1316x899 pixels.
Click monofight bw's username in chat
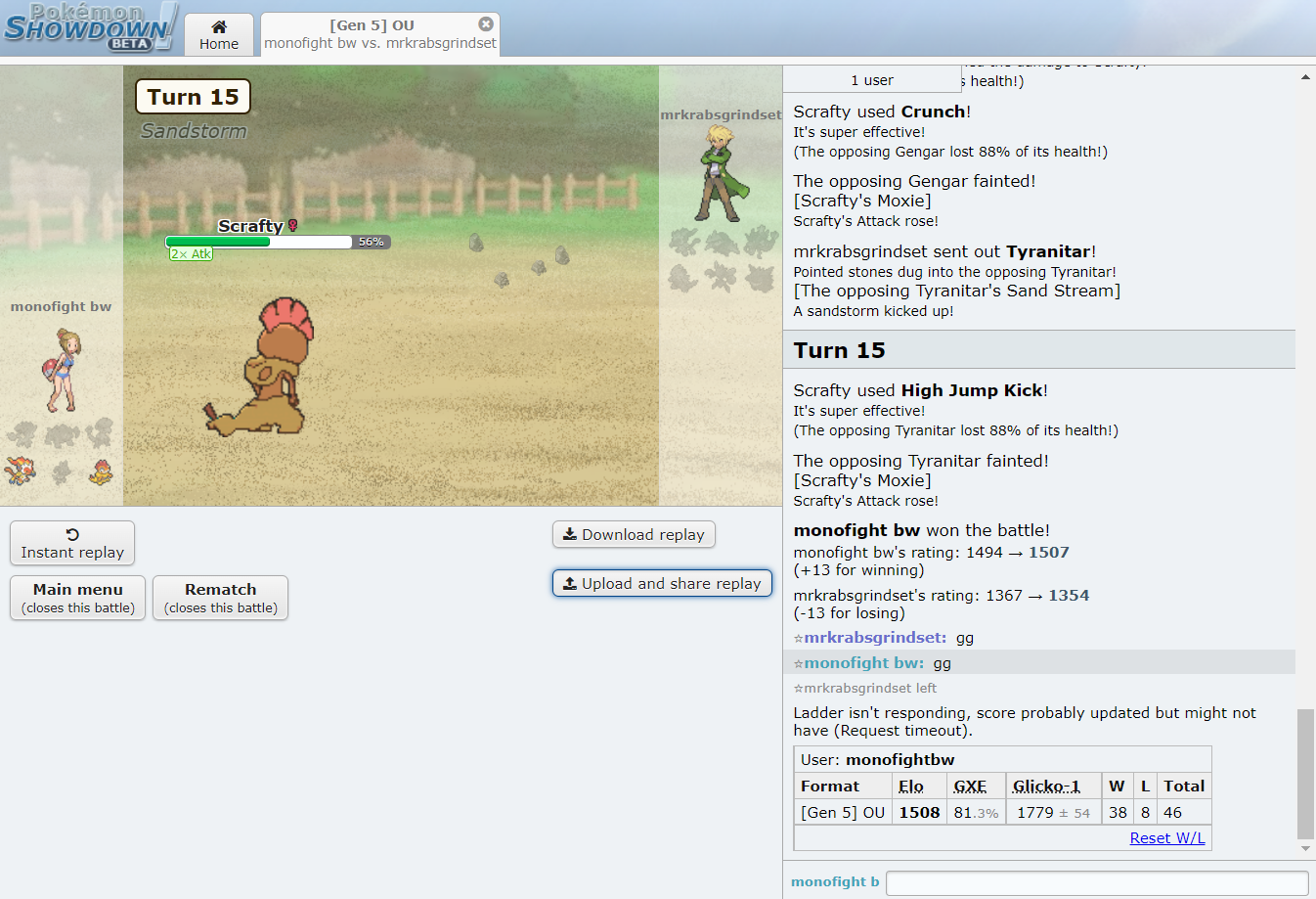click(x=863, y=663)
